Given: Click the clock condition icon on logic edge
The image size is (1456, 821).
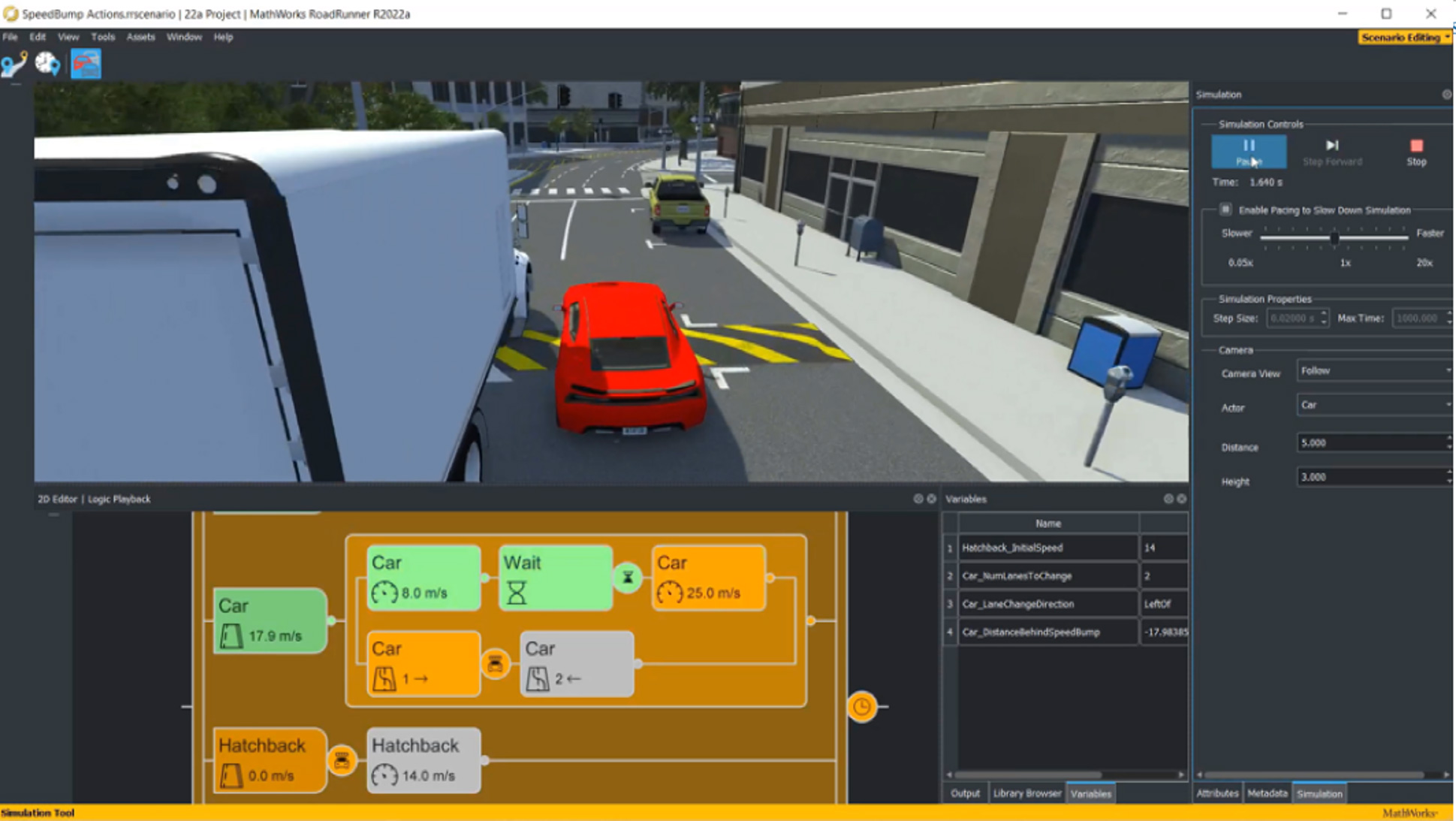Looking at the screenshot, I should tap(862, 707).
